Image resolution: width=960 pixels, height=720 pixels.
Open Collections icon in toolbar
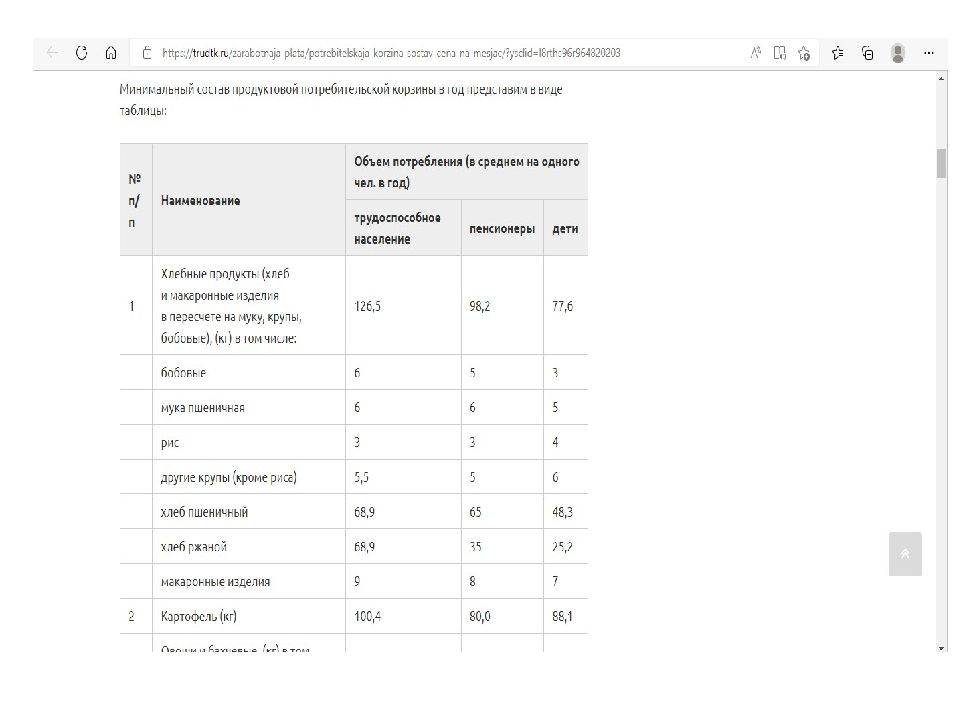[868, 53]
